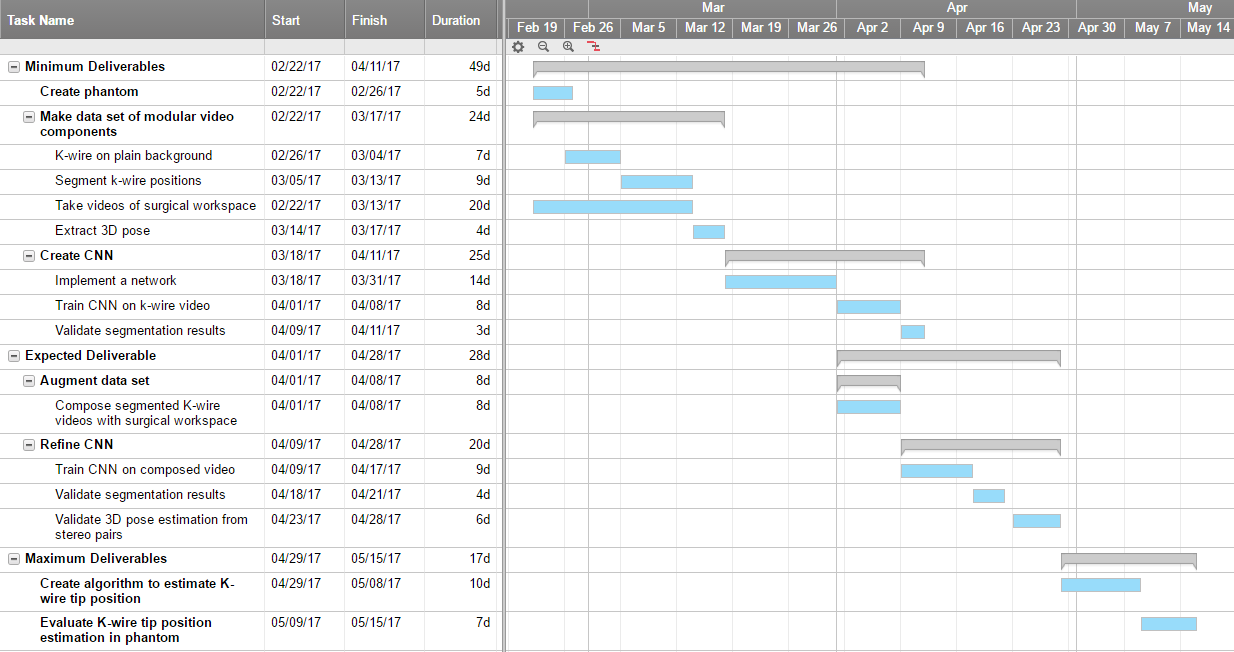The width and height of the screenshot is (1234, 652).
Task: Click the zoom in magnifier icon
Action: 568,46
